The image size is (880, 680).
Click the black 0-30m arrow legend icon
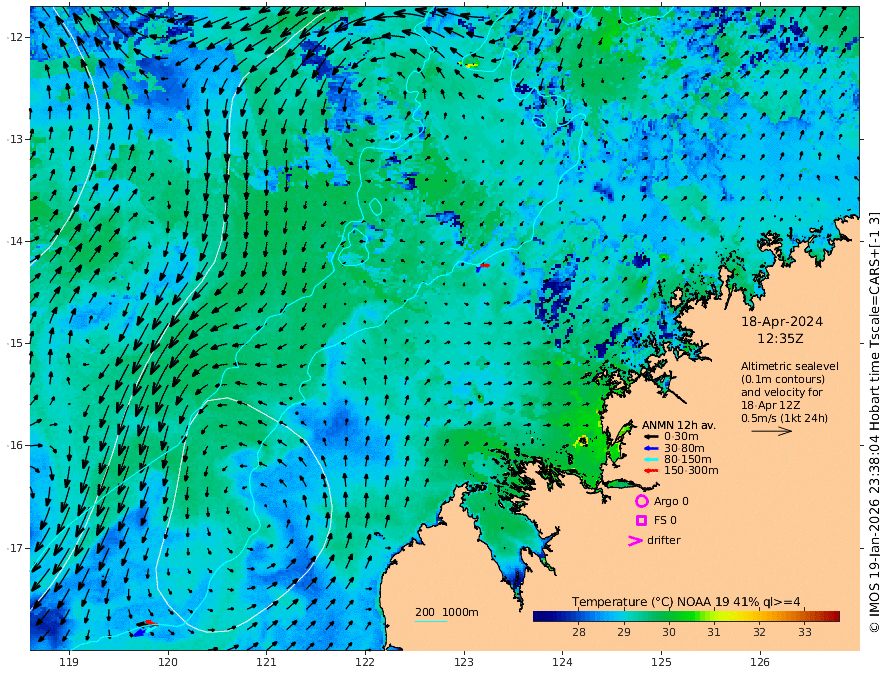[x=650, y=437]
